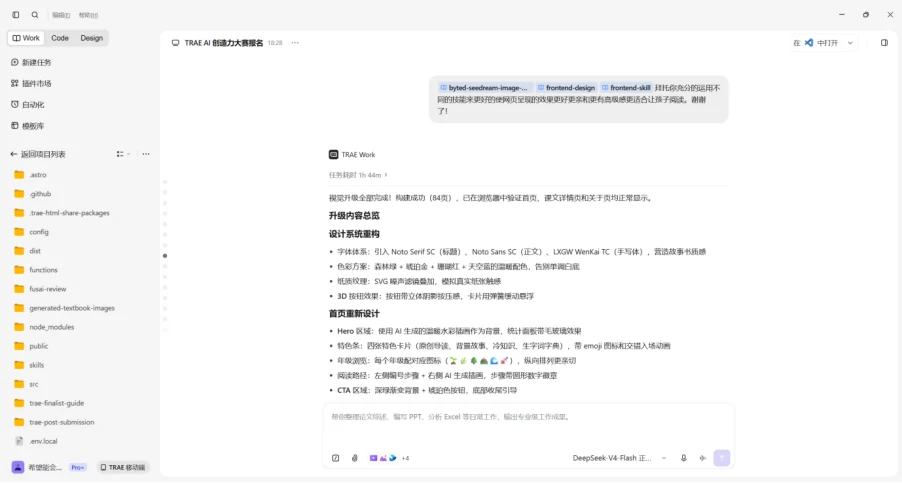902x483 pixels.
Task: Click the paperclip attachment icon
Action: coord(354,458)
